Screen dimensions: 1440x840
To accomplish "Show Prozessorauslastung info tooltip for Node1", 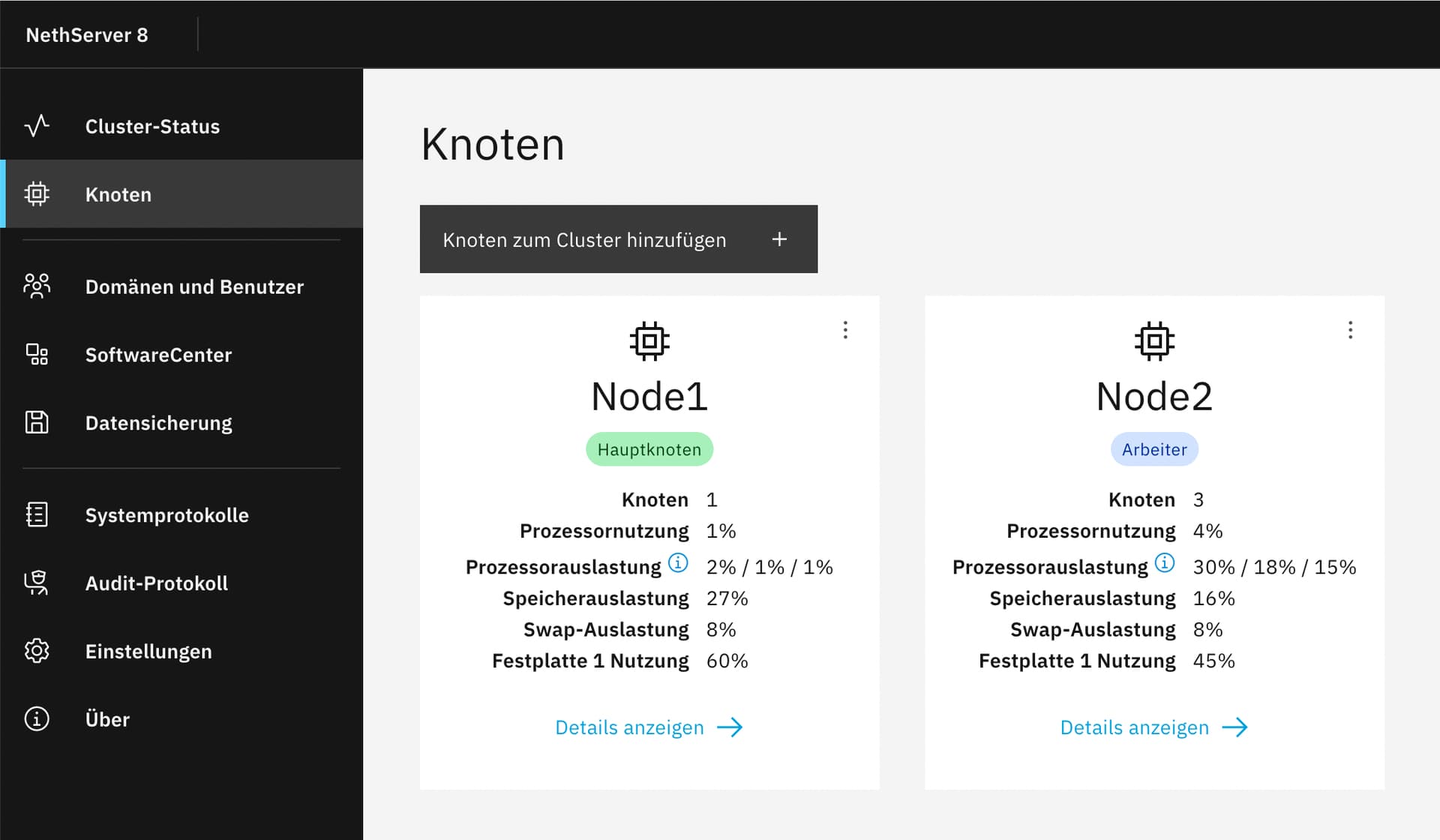I will click(x=678, y=562).
